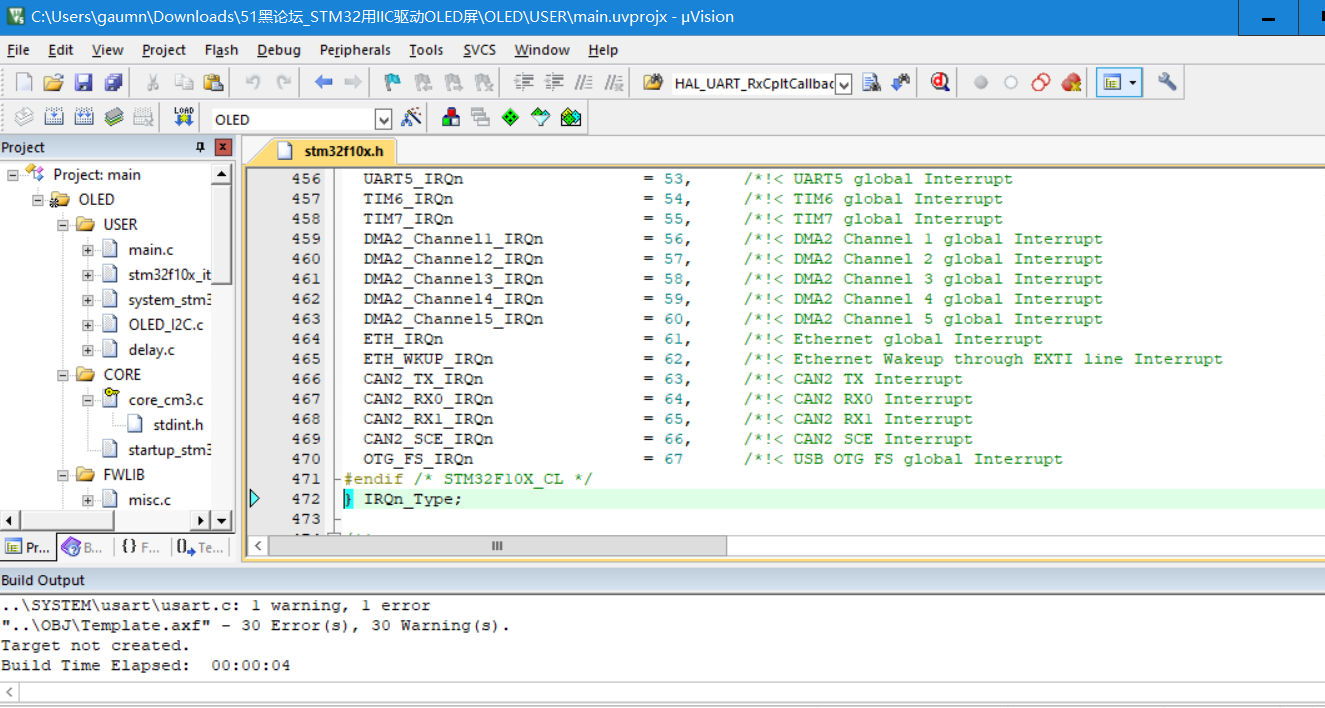Viewport: 1325px width, 708px height.
Task: Open Manage Project Items icon
Action: click(451, 117)
